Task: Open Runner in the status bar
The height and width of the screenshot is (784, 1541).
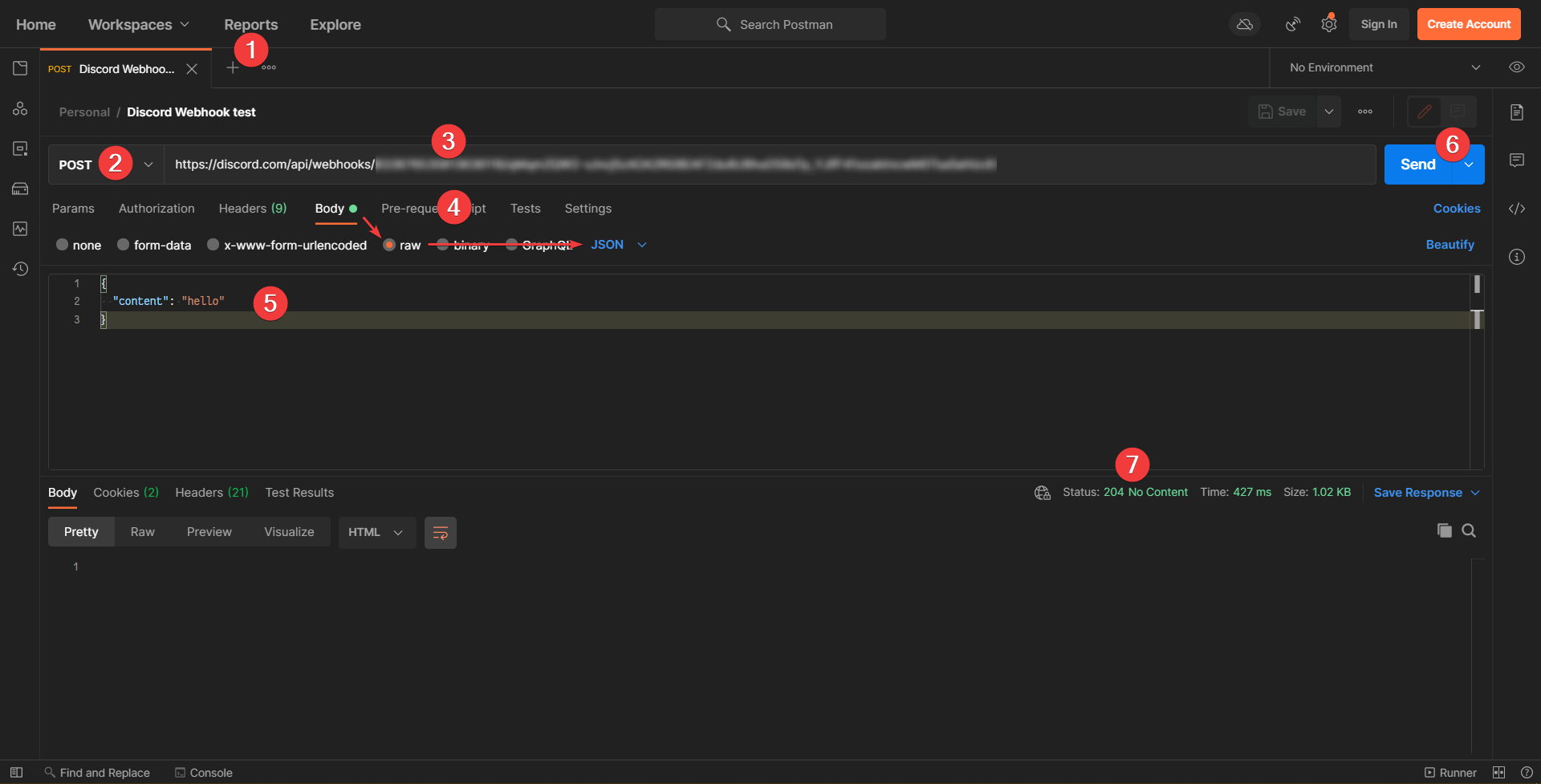Action: tap(1450, 773)
